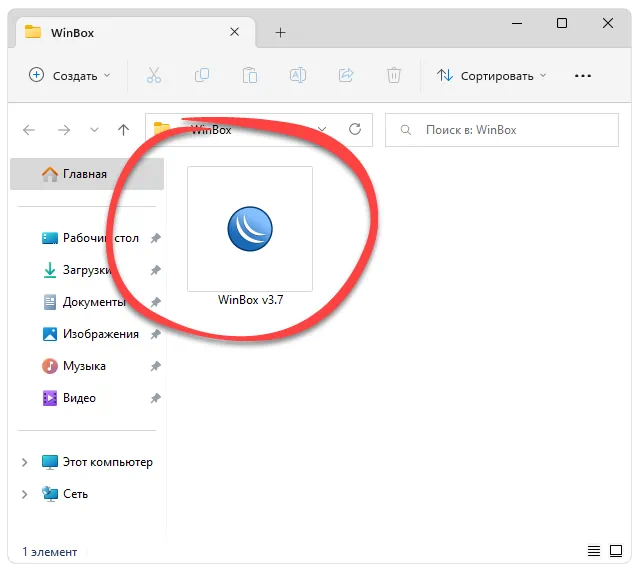This screenshot has width=639, height=573.
Task: Open Рабочий стол in sidebar
Action: (x=90, y=238)
